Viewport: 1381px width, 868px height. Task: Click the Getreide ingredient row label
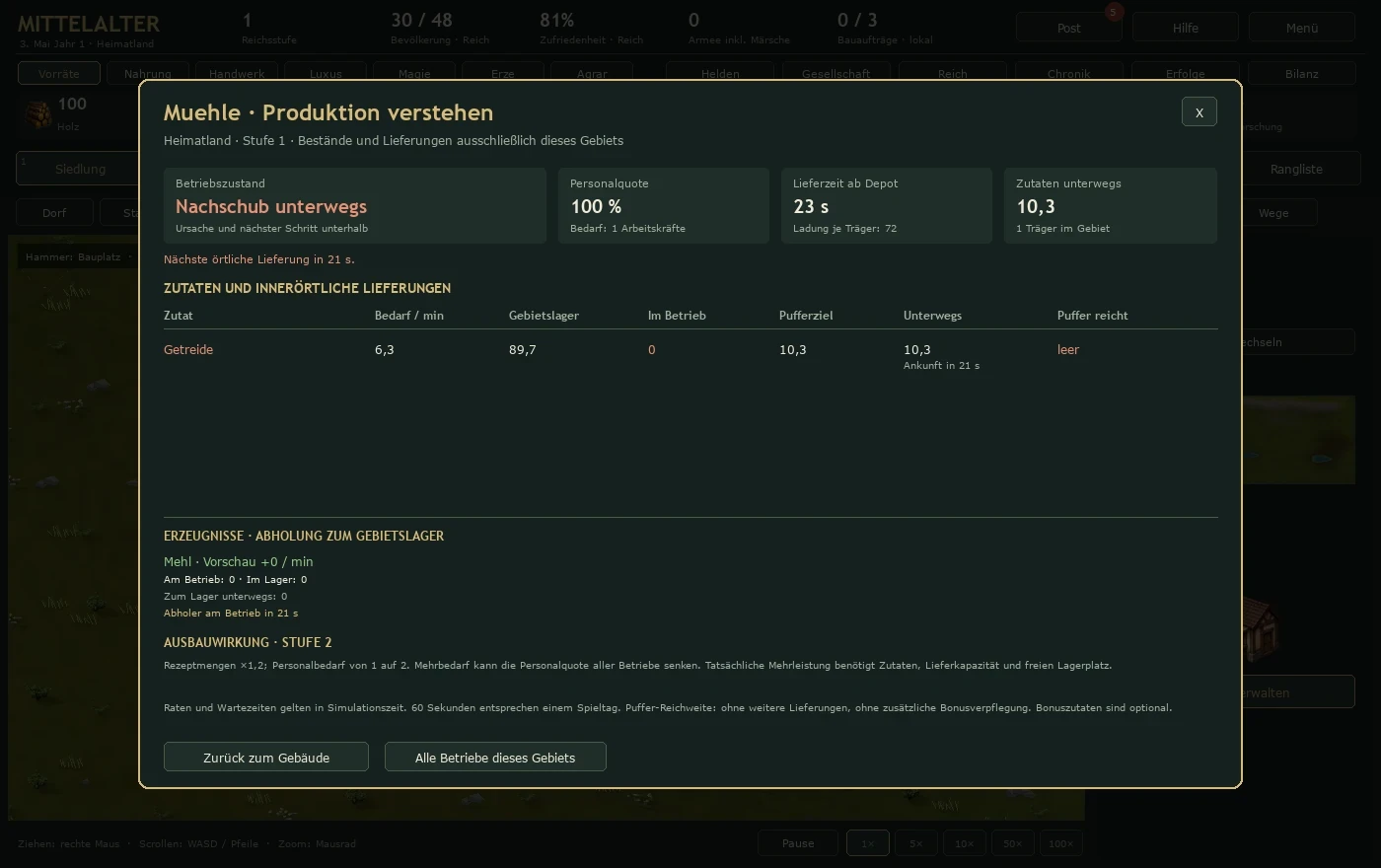(188, 350)
